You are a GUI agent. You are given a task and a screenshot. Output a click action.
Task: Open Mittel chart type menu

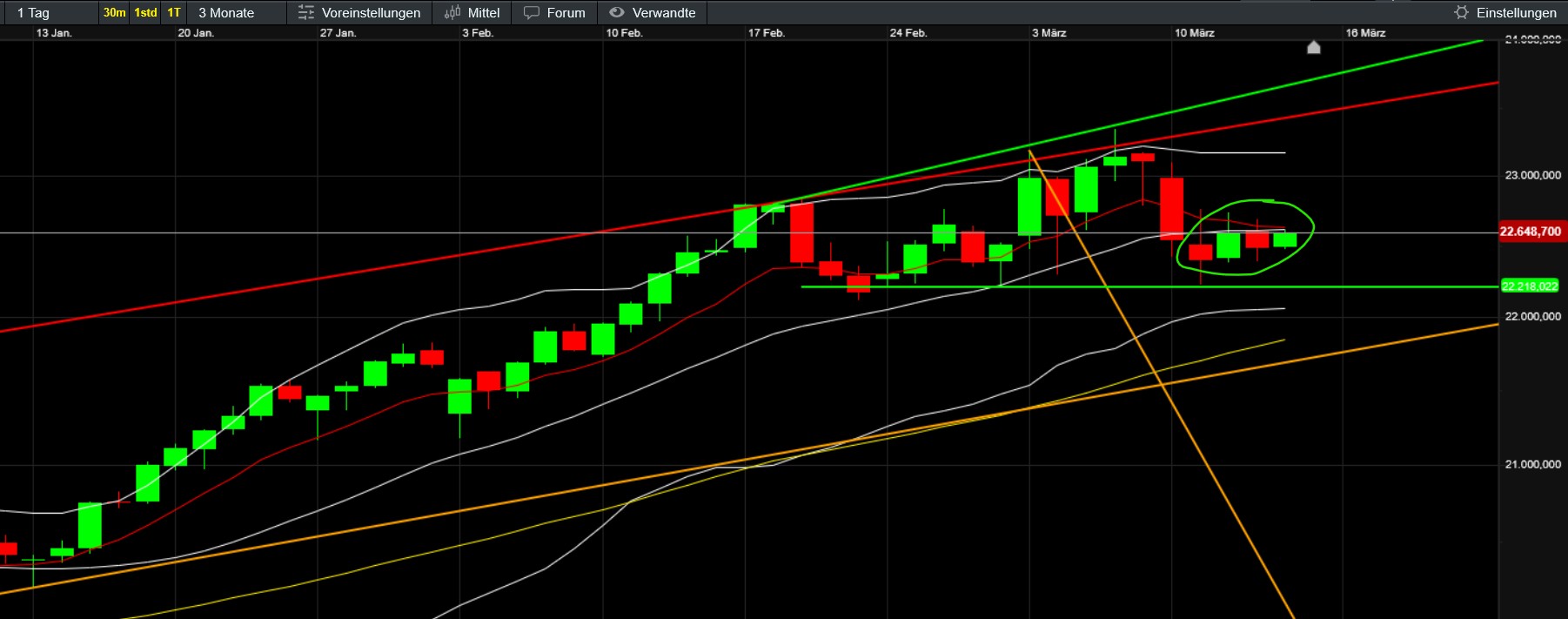[x=483, y=13]
